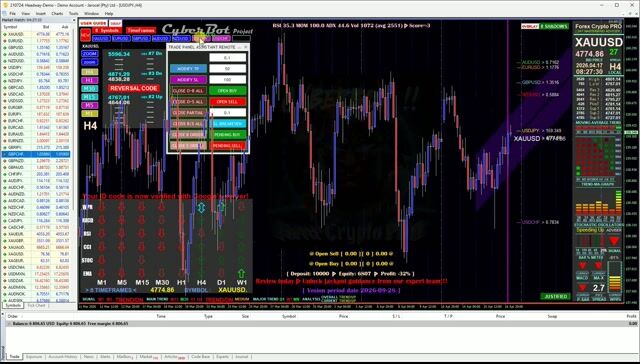Toggle the OVERLAY button
Image resolution: width=640 pixels, height=364 pixels.
(529, 26)
